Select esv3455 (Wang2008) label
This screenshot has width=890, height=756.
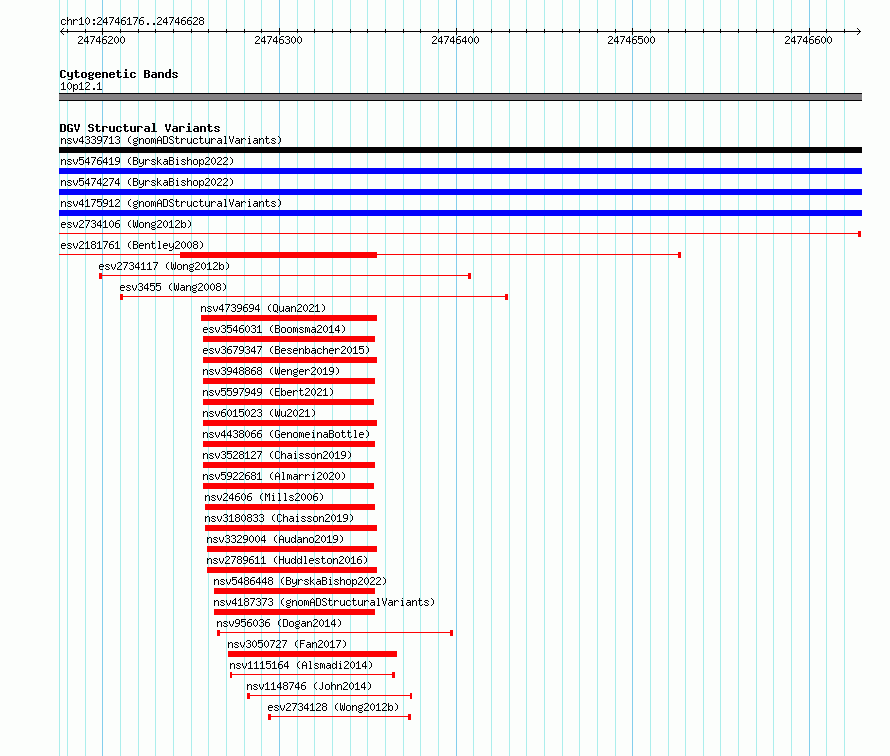(173, 287)
